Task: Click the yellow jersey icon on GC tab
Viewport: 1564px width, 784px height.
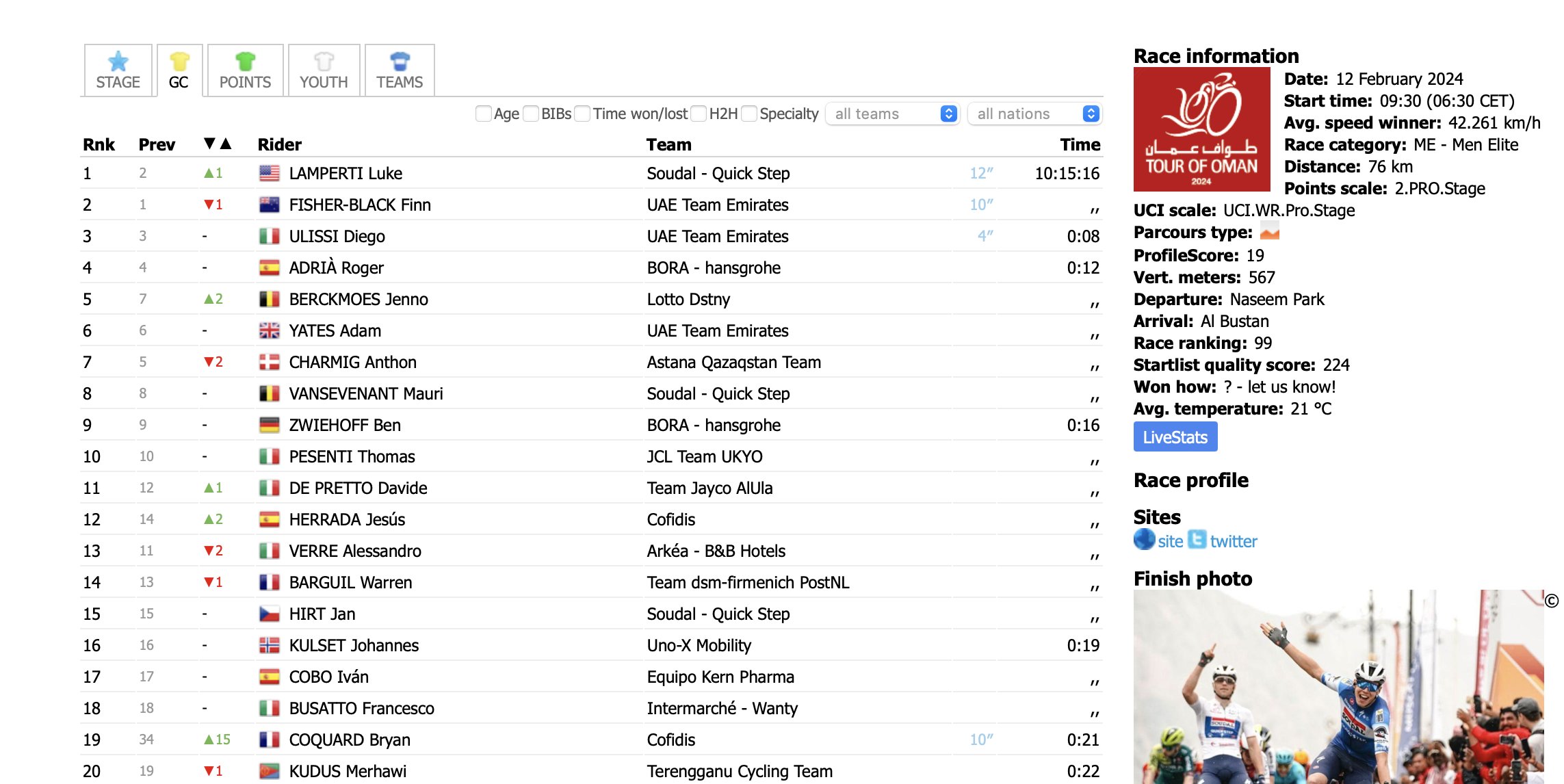Action: [x=179, y=61]
